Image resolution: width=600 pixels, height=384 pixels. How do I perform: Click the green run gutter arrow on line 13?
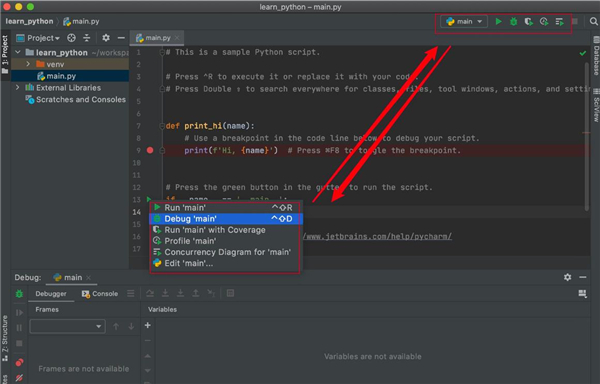coord(149,199)
